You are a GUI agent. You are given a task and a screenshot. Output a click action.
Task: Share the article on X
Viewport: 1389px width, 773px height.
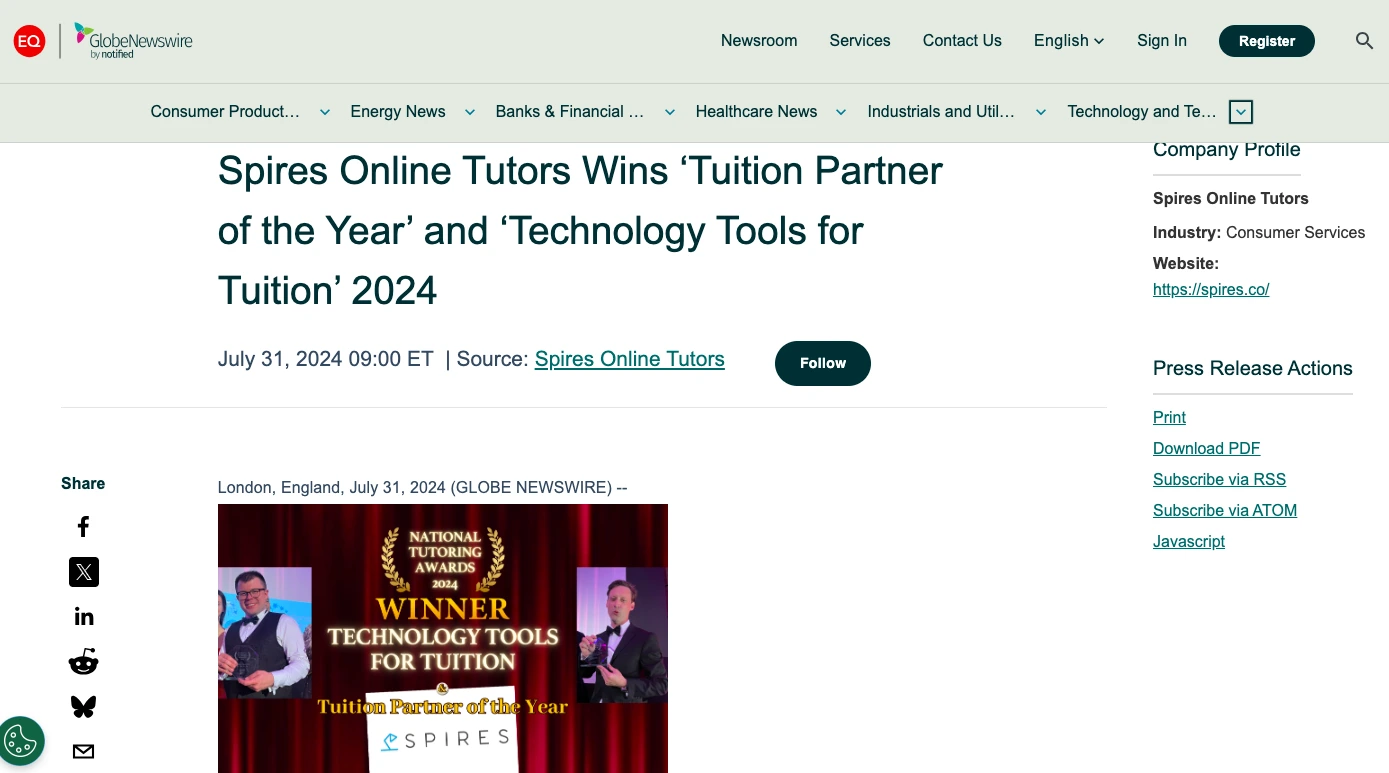pyautogui.click(x=83, y=571)
